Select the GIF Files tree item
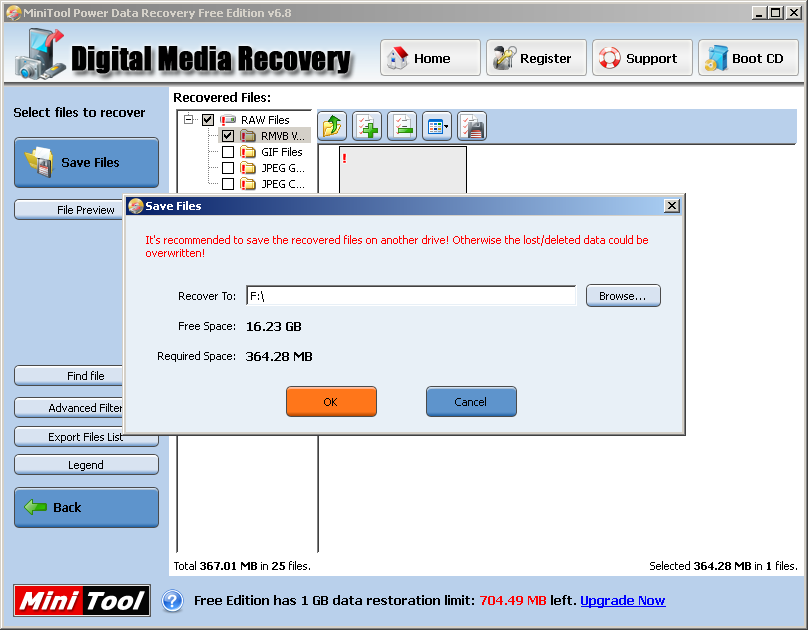The width and height of the screenshot is (808, 630). [281, 152]
